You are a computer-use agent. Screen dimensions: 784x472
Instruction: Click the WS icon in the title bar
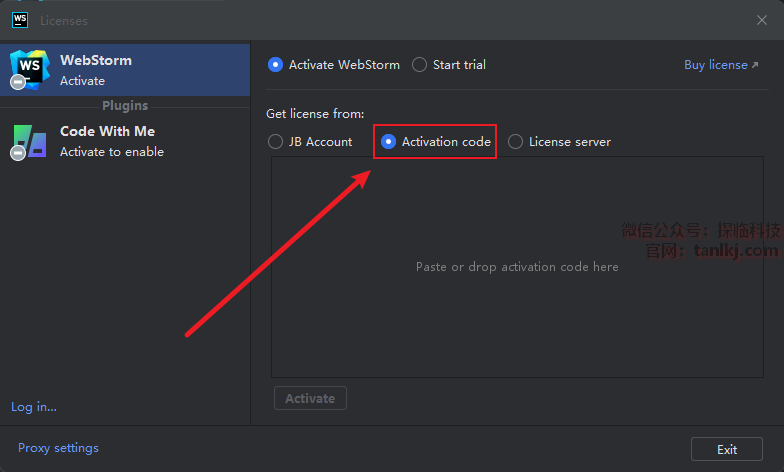[19, 19]
